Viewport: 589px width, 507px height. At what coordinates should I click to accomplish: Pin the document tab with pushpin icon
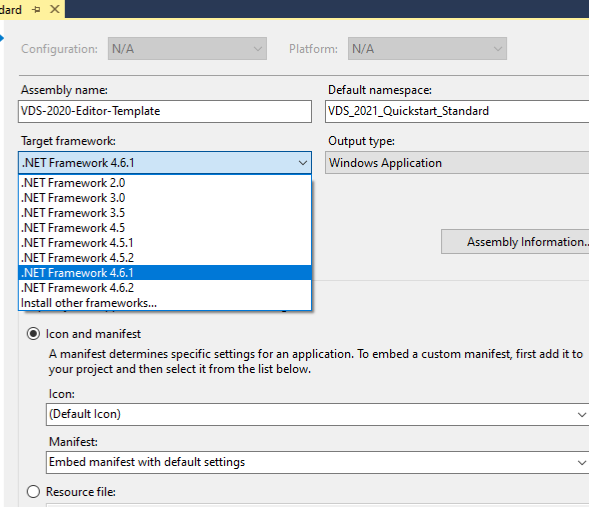click(x=36, y=9)
